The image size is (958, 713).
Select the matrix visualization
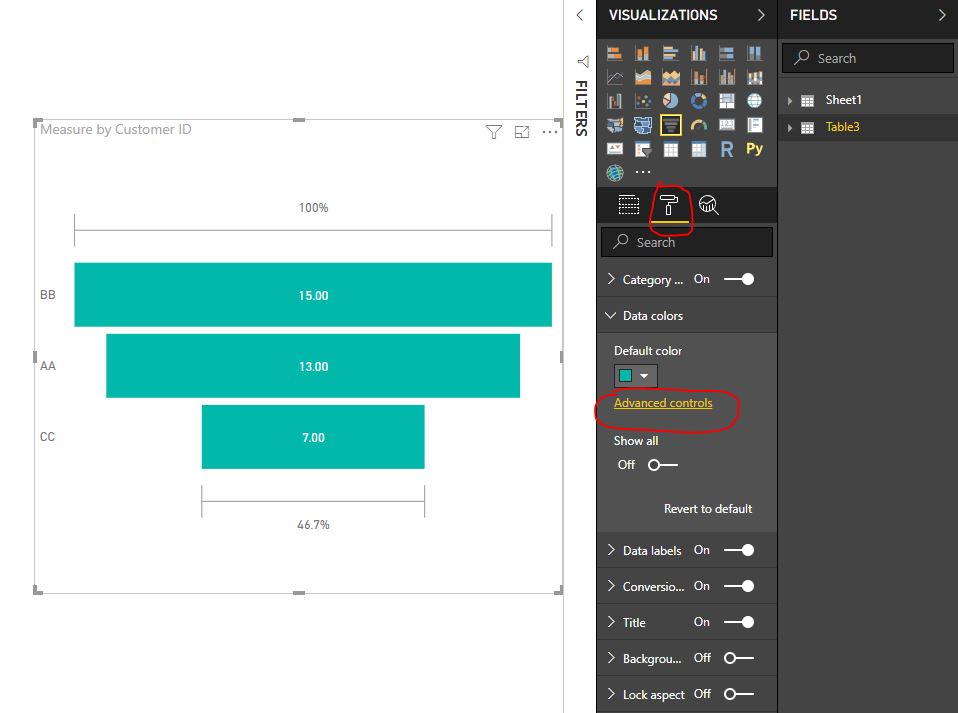698,149
